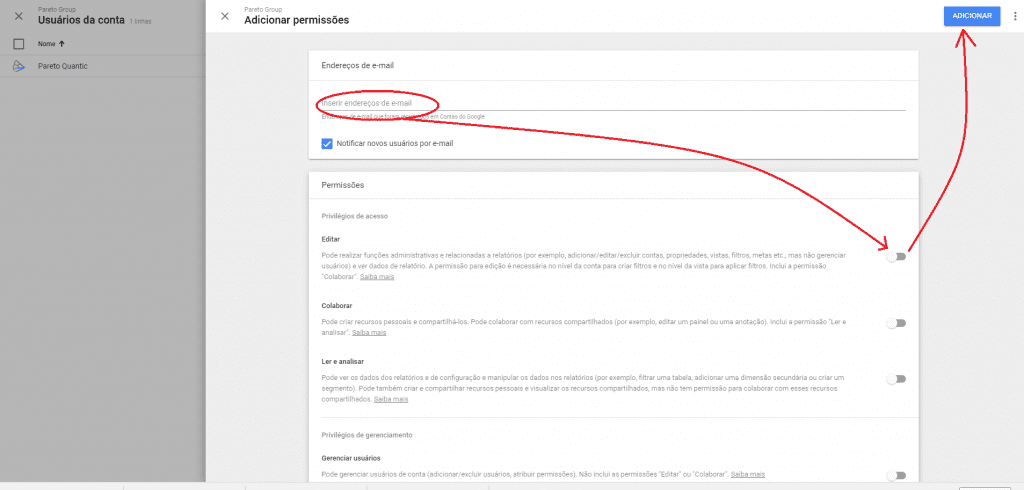Enable the Gerenciar usuários toggle
The height and width of the screenshot is (490, 1024).
click(x=896, y=476)
